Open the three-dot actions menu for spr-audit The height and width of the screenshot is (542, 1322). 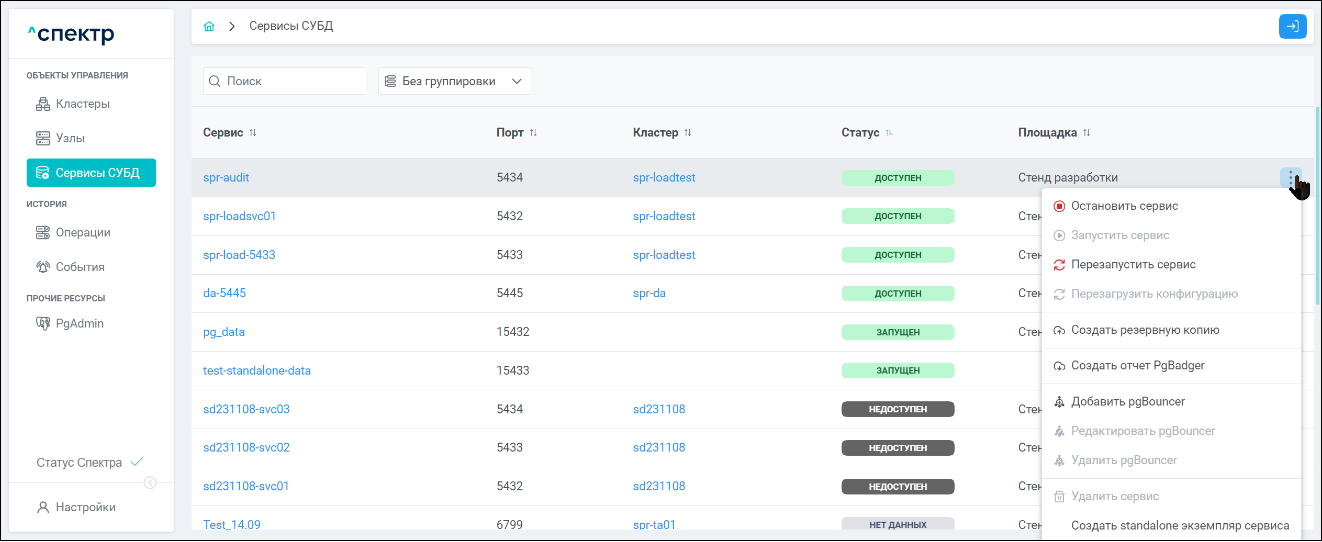[1291, 178]
